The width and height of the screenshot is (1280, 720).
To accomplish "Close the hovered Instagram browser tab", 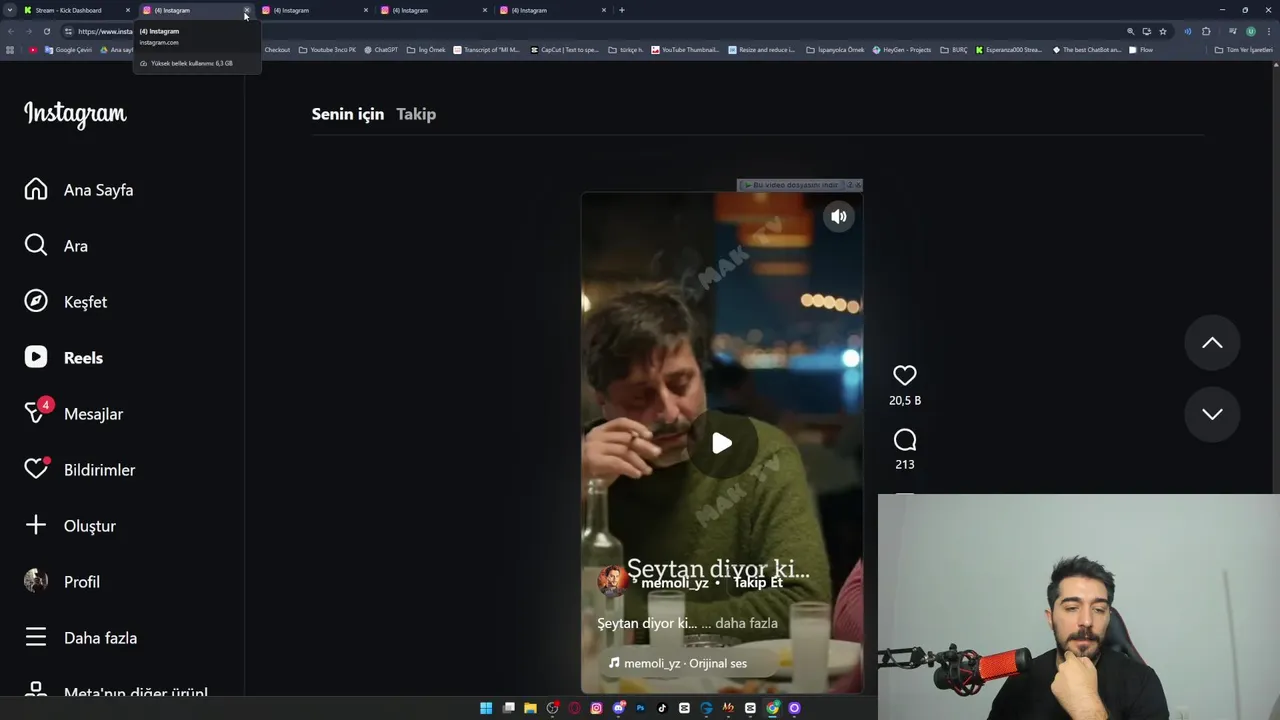I will 247,10.
